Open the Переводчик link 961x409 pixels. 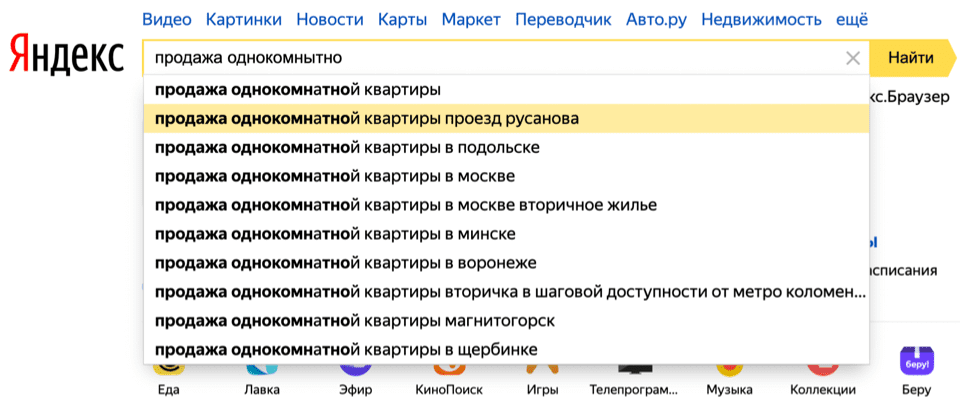click(x=563, y=20)
